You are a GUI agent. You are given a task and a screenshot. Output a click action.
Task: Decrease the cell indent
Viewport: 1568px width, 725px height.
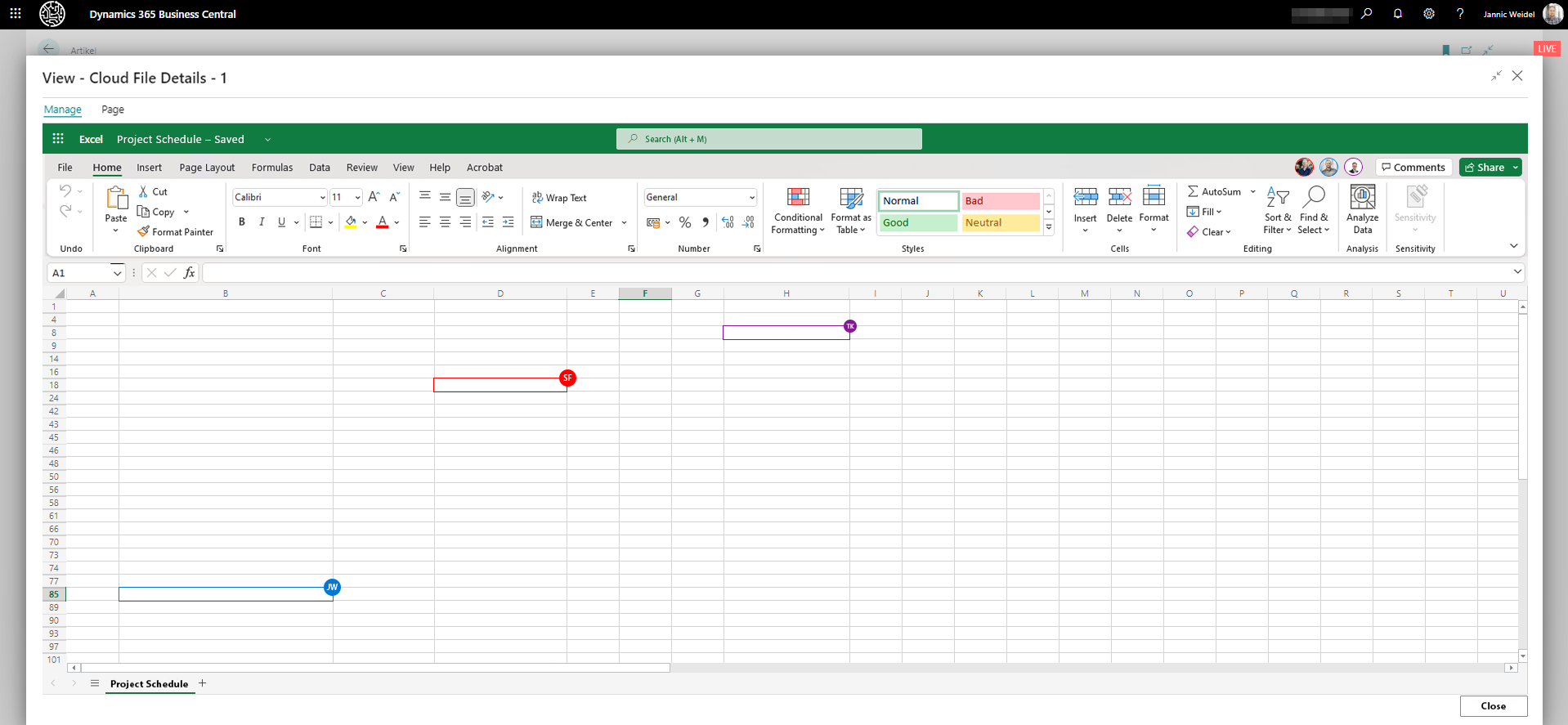pos(488,222)
